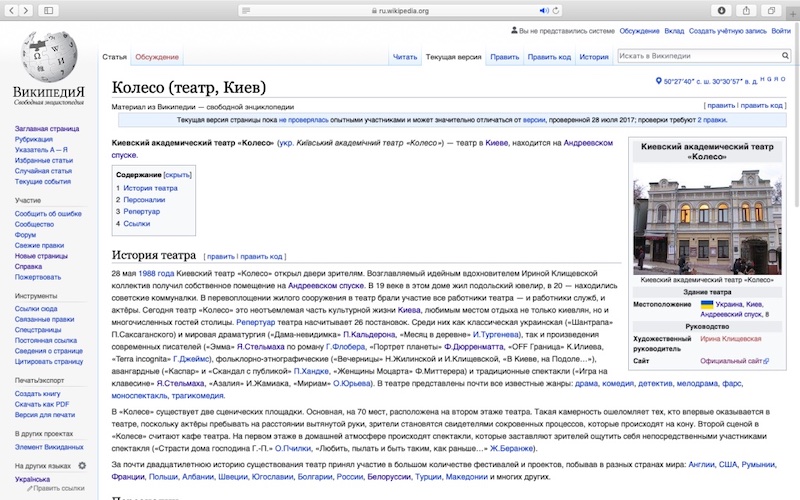Open 'Свежие правки' sidebar link
The width and height of the screenshot is (800, 500).
click(39, 245)
